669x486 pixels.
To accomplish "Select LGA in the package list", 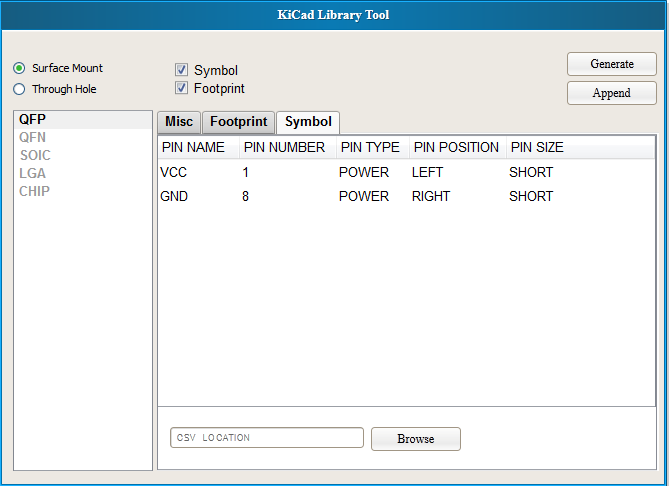I will [83, 173].
